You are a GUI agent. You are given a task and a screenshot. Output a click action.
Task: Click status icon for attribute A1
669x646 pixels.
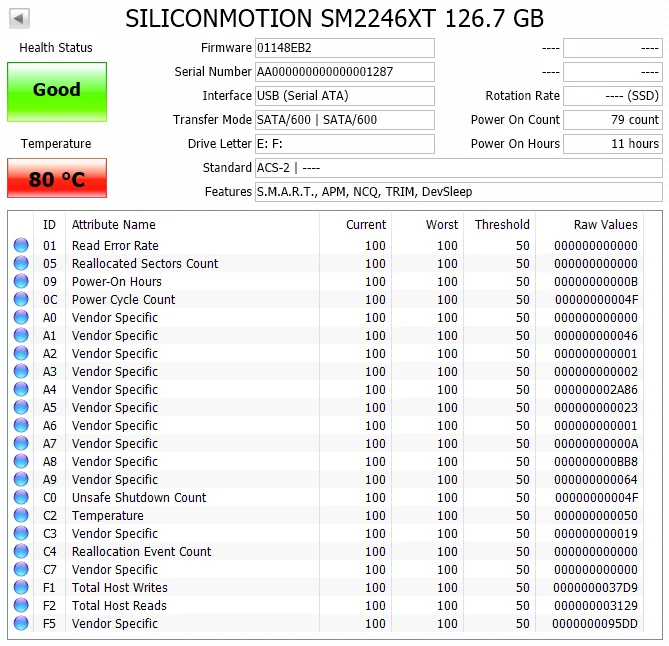[x=21, y=335]
